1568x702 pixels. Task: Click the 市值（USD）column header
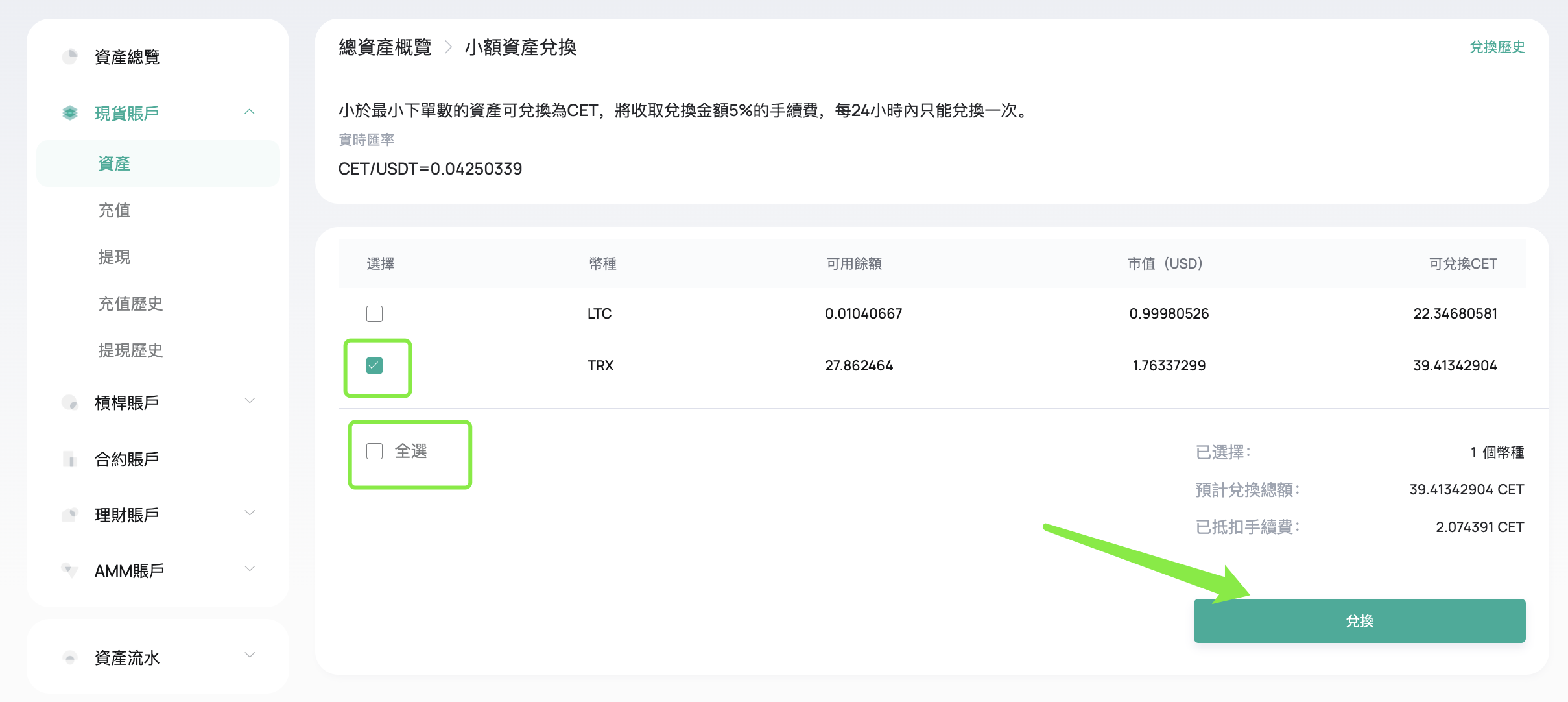[x=1165, y=263]
